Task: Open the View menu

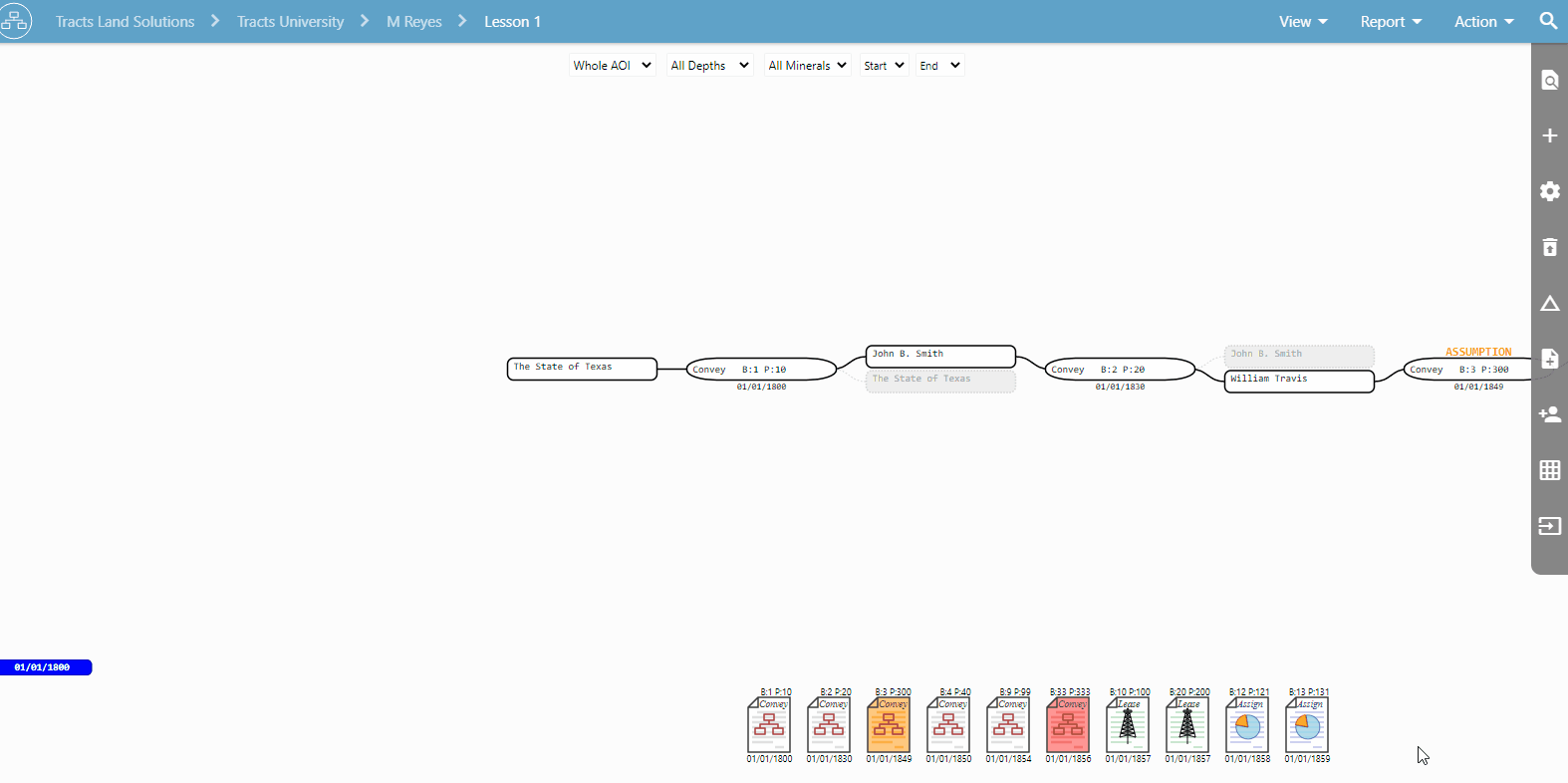Action: tap(1303, 22)
